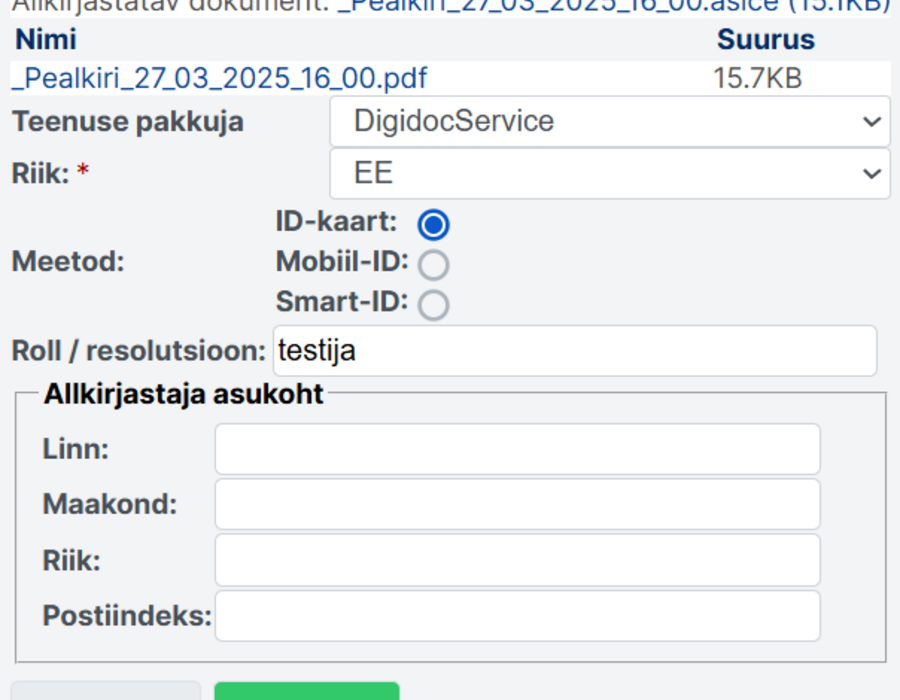
Task: Open the signed document .asice link at top
Action: coord(613,6)
